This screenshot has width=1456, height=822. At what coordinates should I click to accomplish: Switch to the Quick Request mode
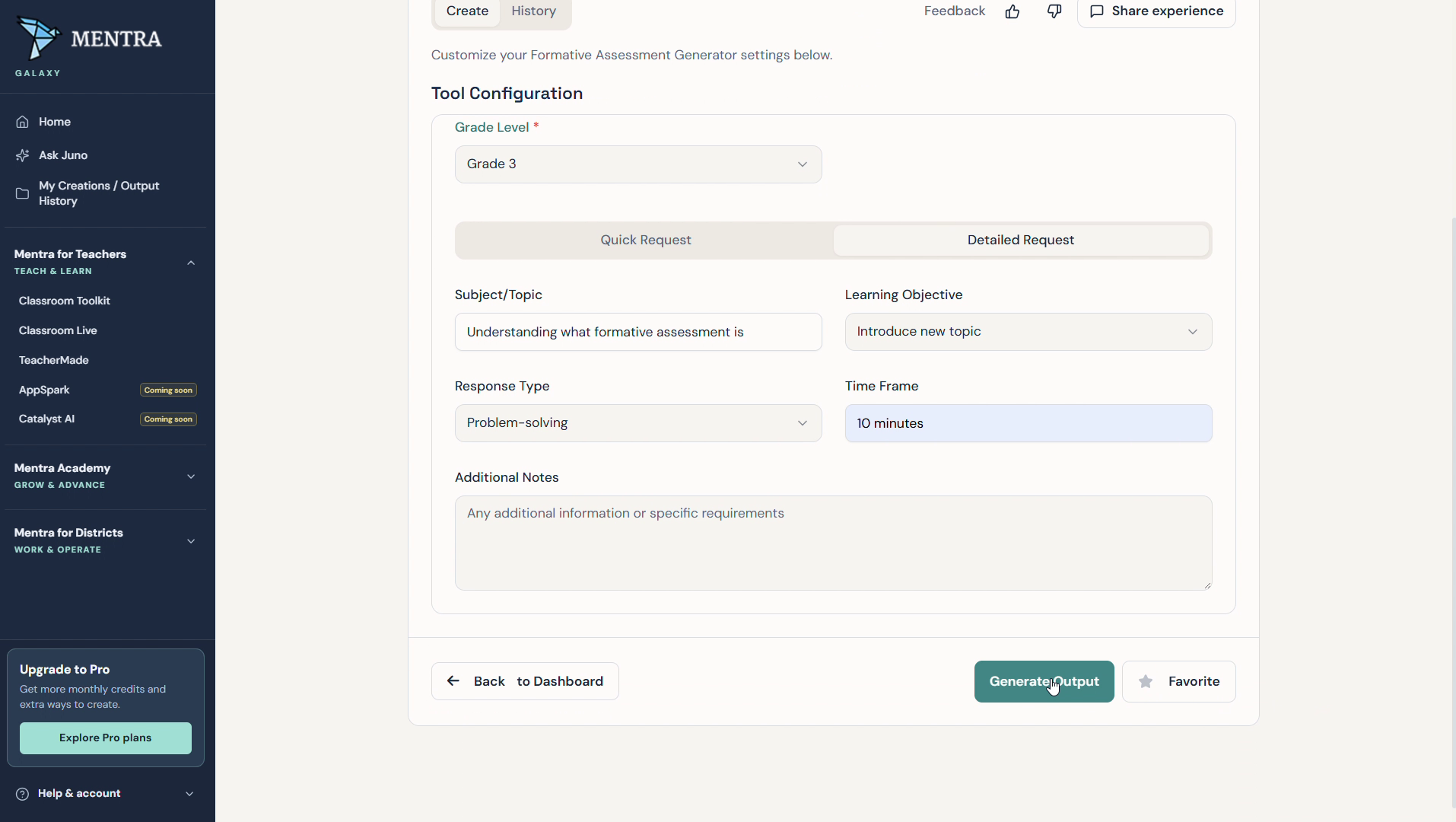(646, 241)
